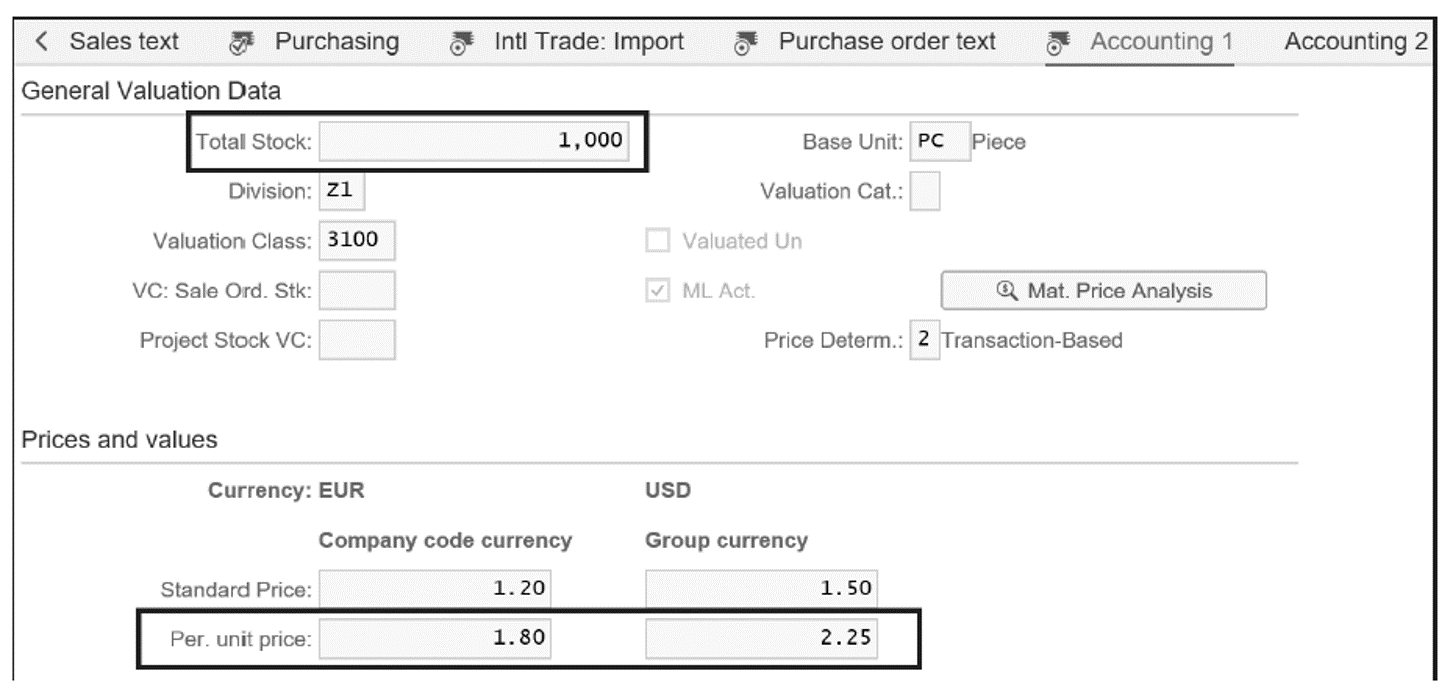Click the screen icon beside Purchase order text

(x=745, y=42)
